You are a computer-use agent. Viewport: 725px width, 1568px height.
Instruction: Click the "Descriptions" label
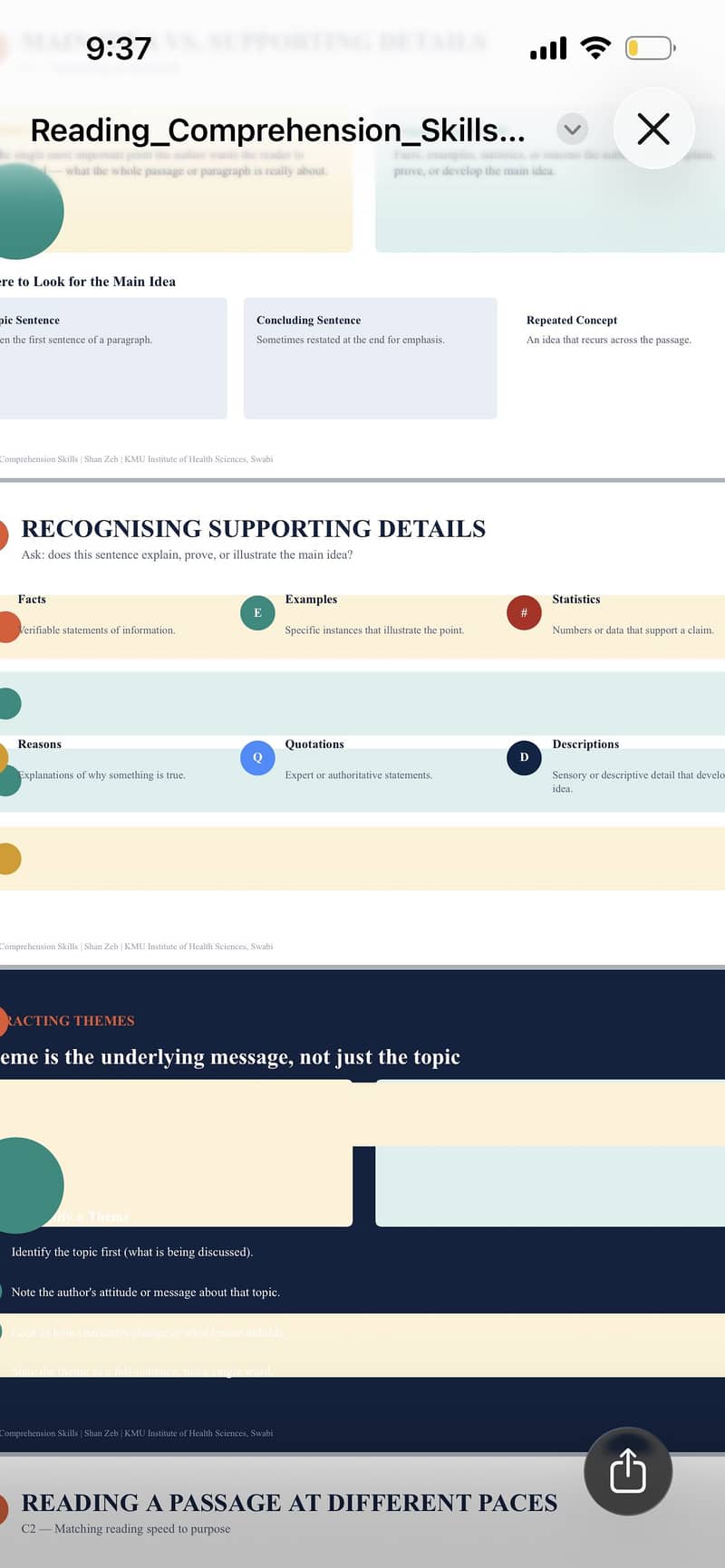(585, 745)
